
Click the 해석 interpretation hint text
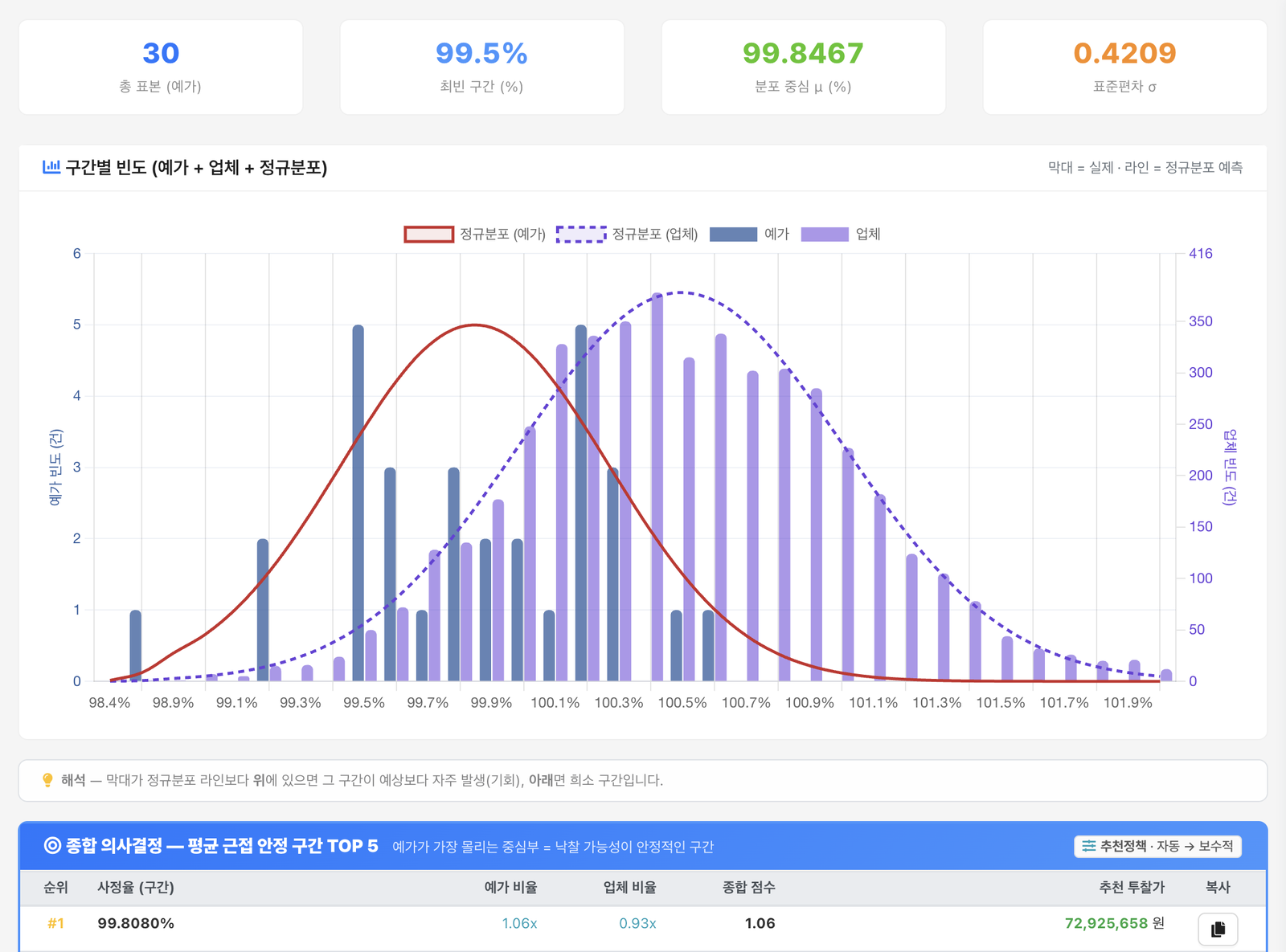coord(362,780)
